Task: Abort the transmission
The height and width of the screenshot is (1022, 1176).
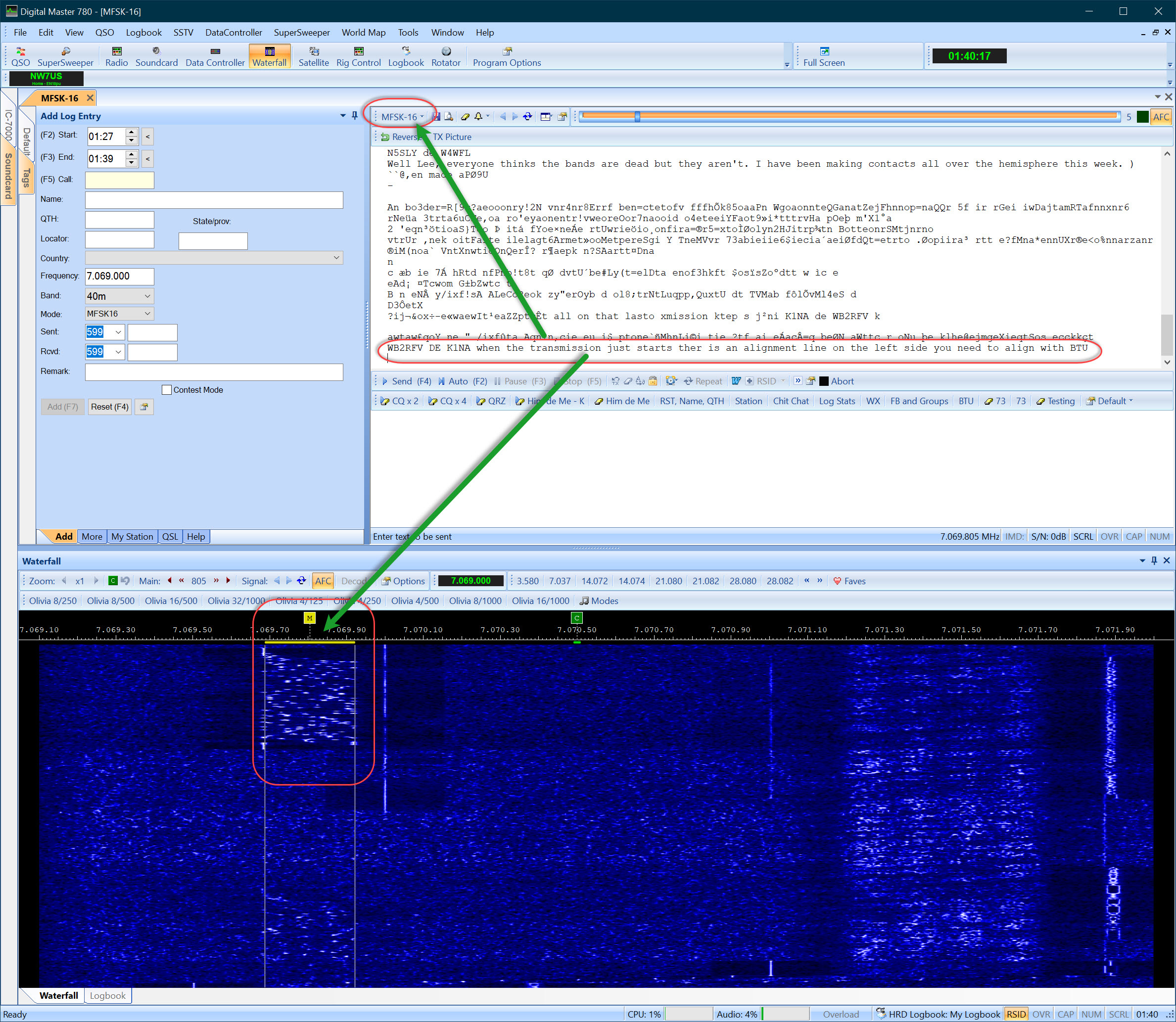Action: (836, 381)
